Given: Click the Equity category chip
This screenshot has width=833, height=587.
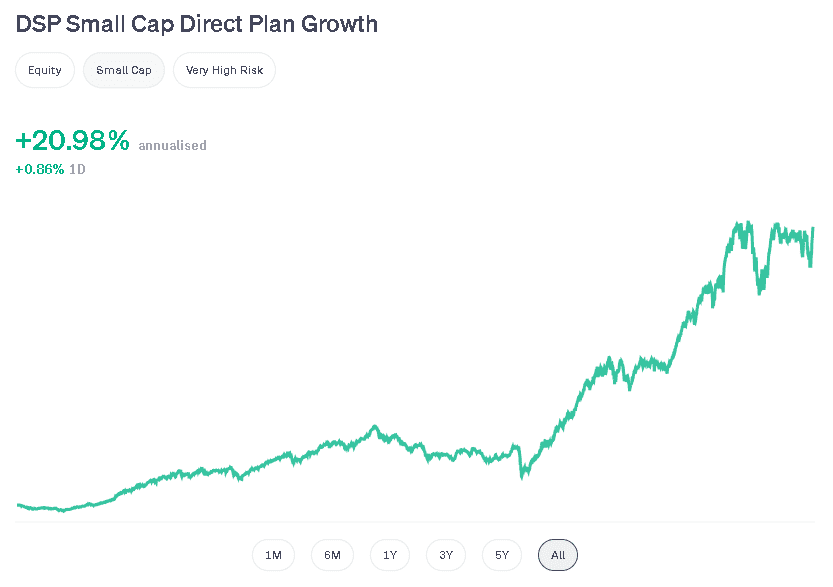Looking at the screenshot, I should (44, 70).
